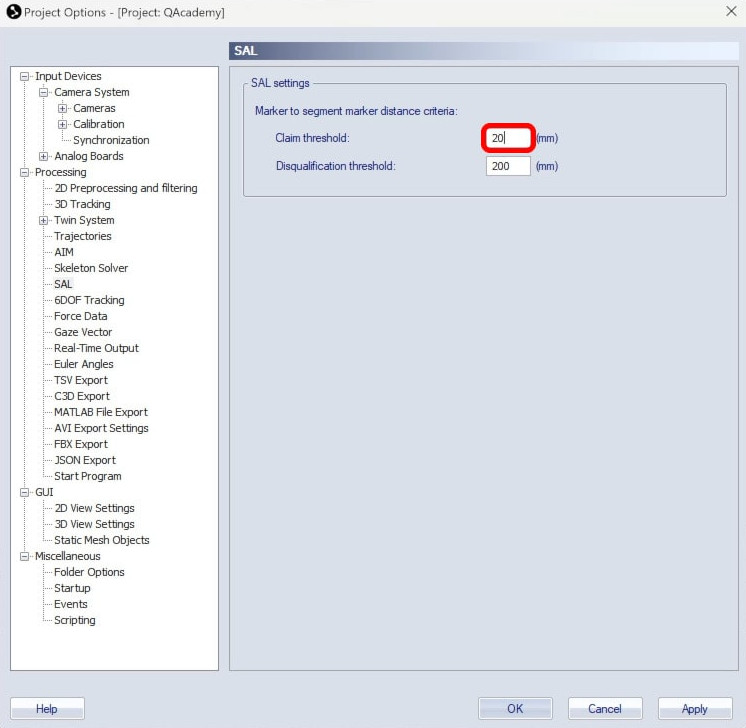Collapse the Processing section
Image resolution: width=746 pixels, height=728 pixels.
point(25,172)
